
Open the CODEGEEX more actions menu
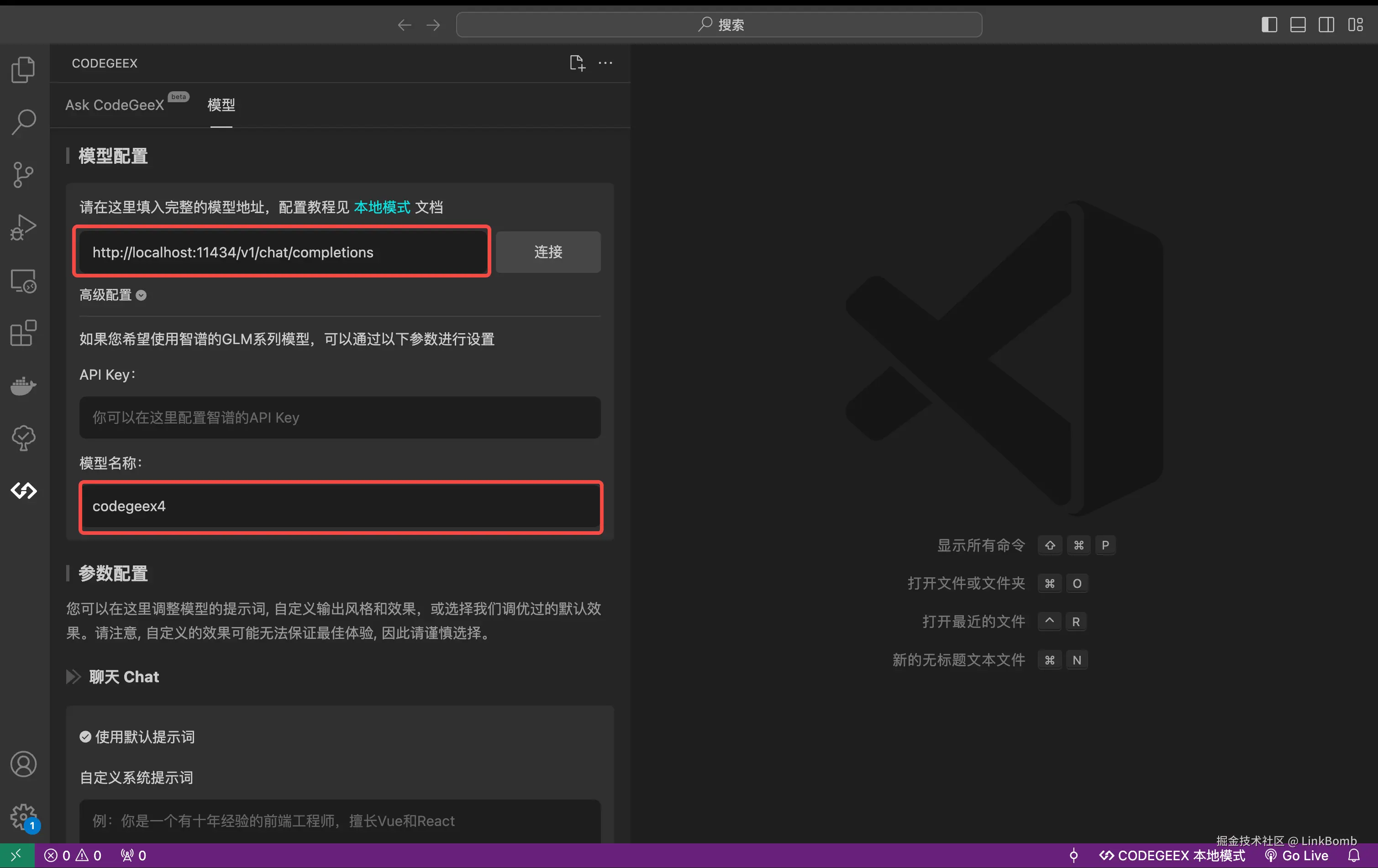(605, 63)
